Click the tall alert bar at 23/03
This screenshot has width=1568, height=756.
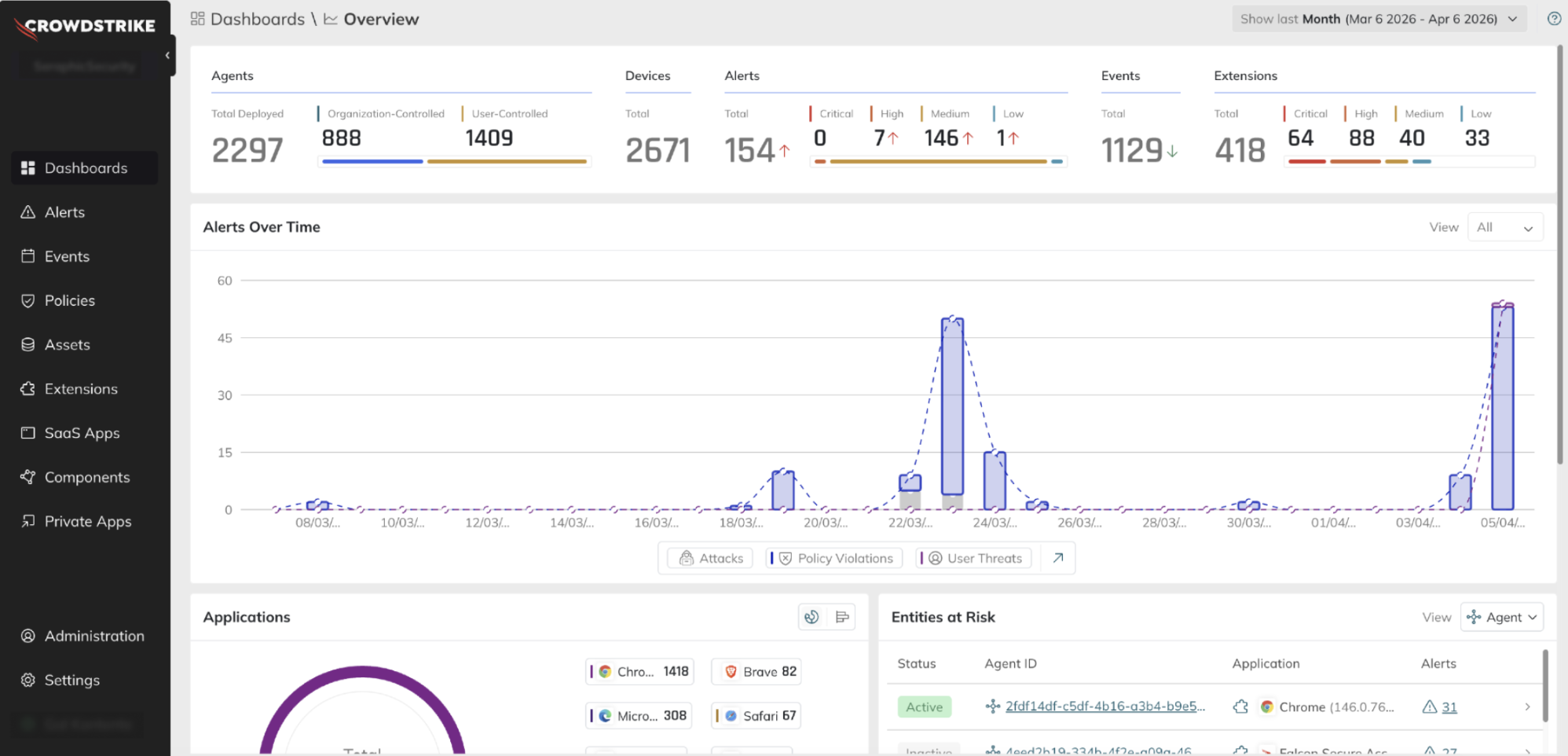pyautogui.click(x=952, y=406)
